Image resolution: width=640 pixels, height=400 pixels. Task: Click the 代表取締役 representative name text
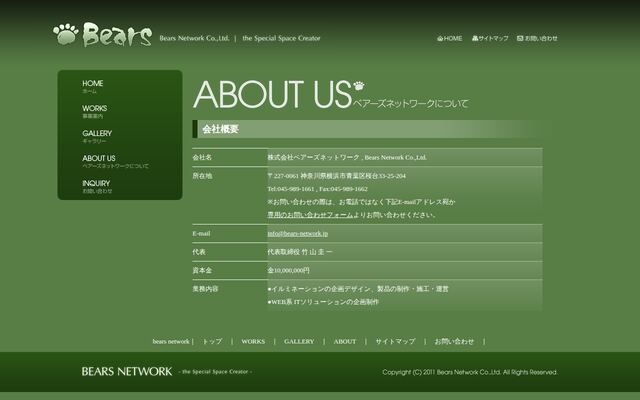(300, 252)
